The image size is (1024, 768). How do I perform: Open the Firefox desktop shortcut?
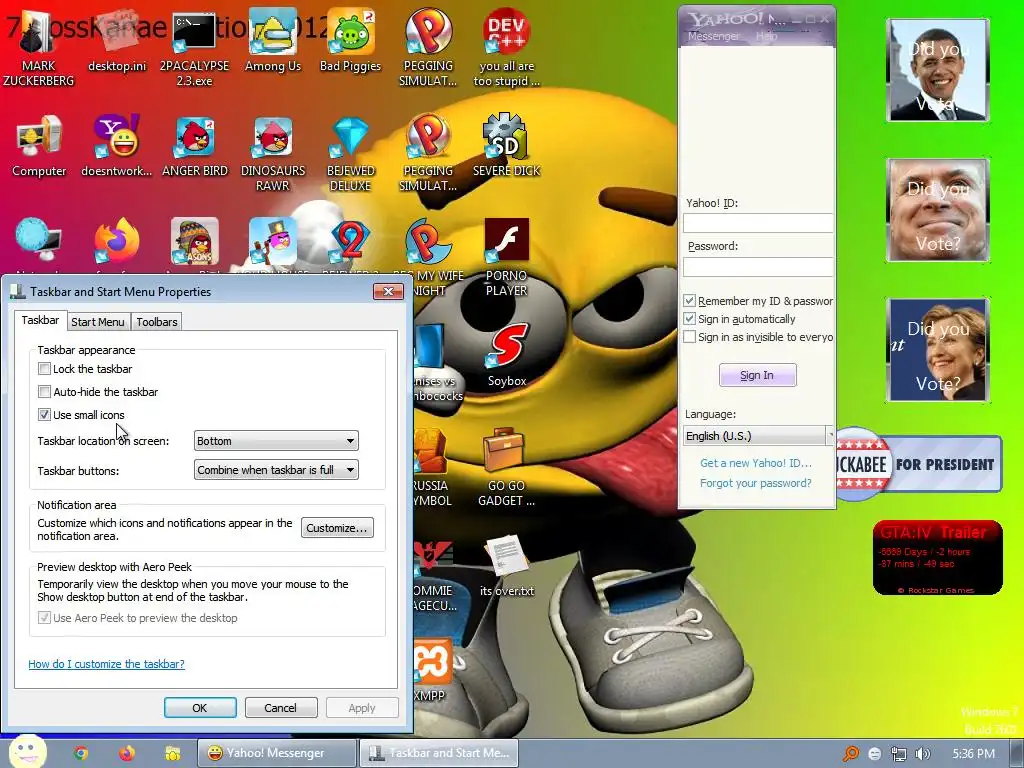click(117, 242)
